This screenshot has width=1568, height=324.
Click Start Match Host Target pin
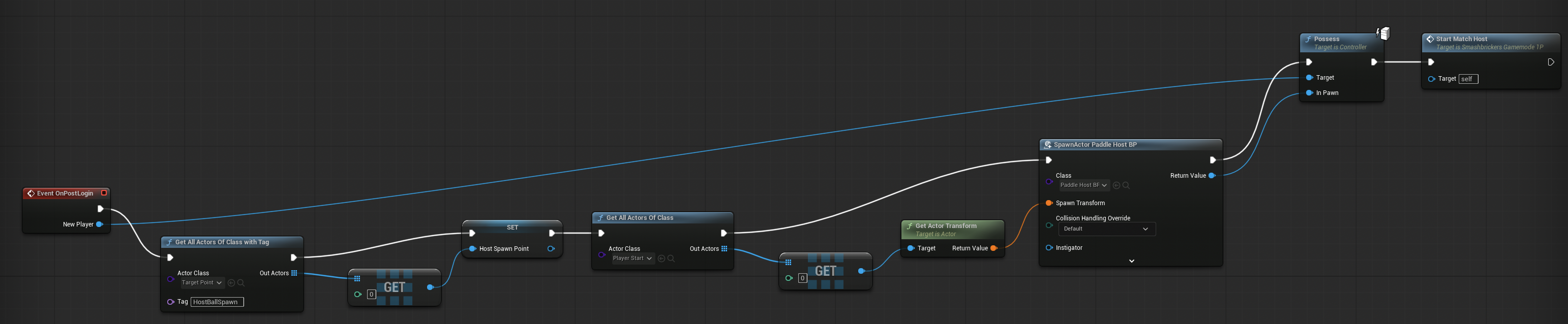(1431, 79)
